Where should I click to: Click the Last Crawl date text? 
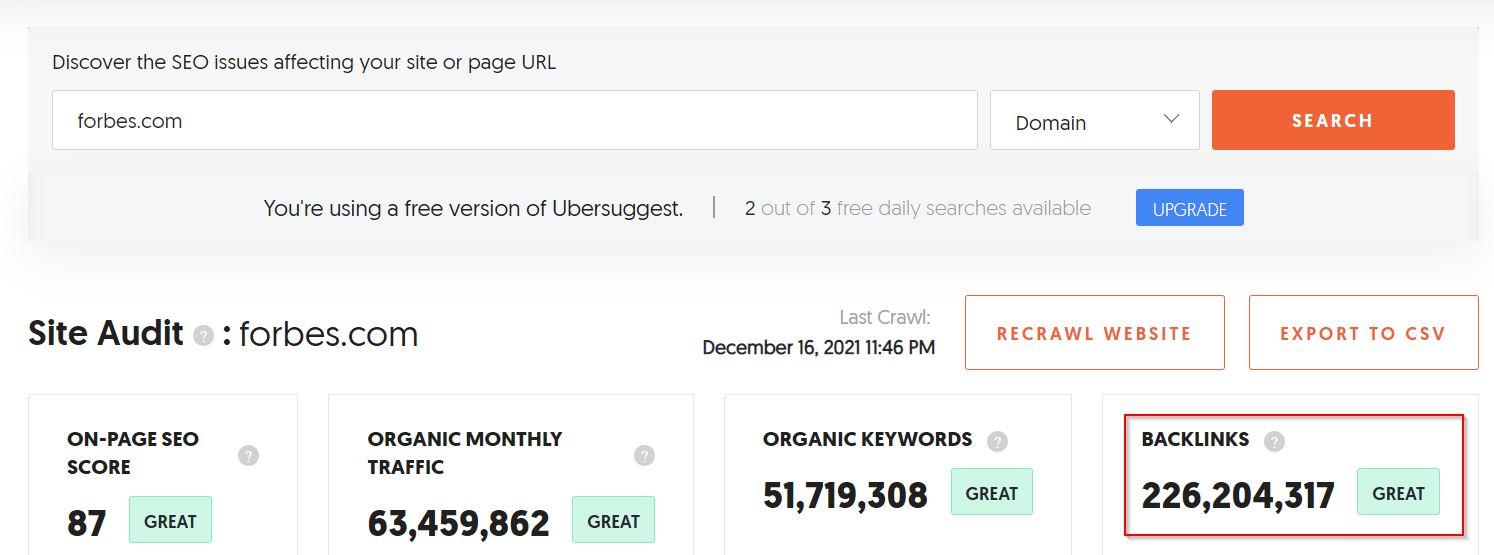coord(819,348)
